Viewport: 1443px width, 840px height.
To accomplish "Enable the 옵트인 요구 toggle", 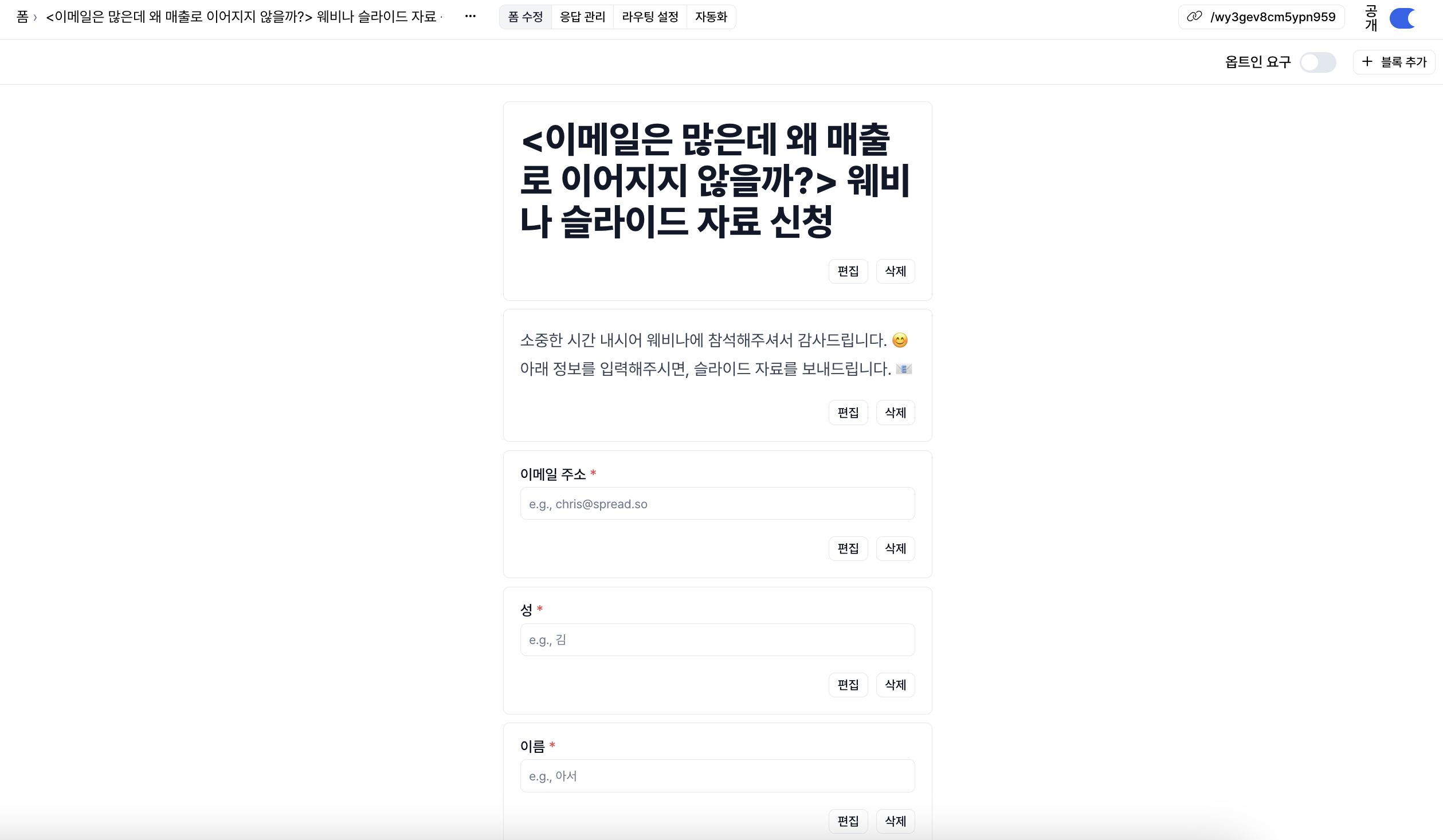I will (x=1317, y=62).
